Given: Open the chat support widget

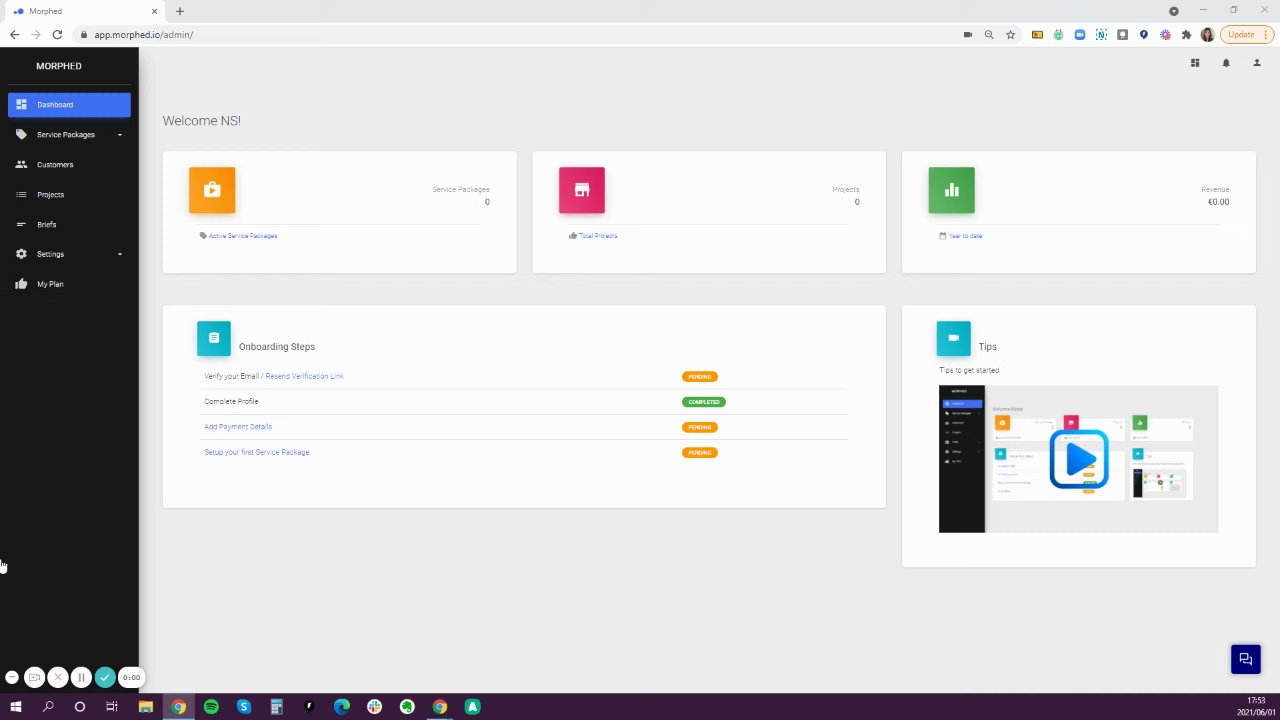Looking at the screenshot, I should pos(1245,659).
